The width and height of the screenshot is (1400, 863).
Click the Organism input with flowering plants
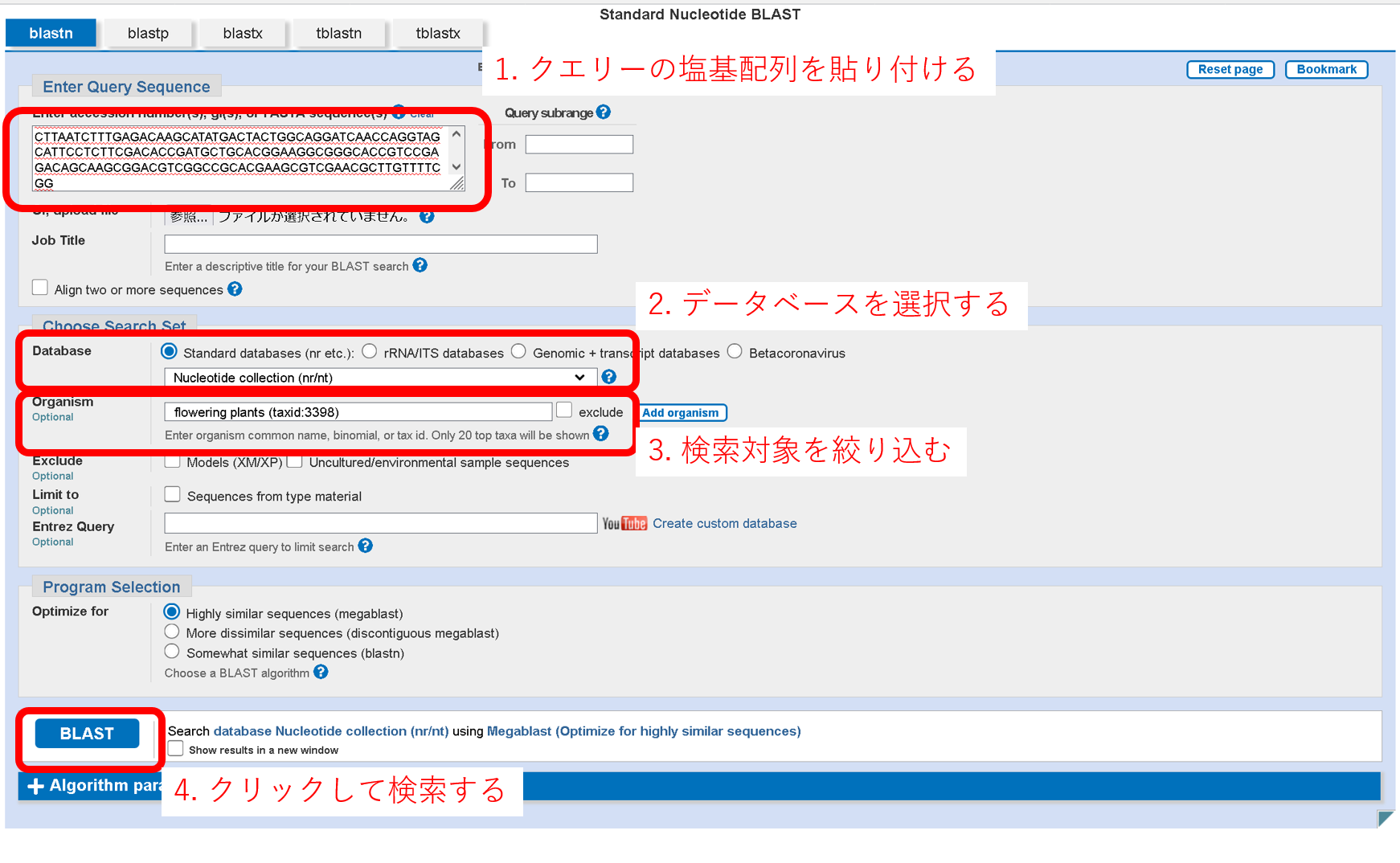point(358,412)
